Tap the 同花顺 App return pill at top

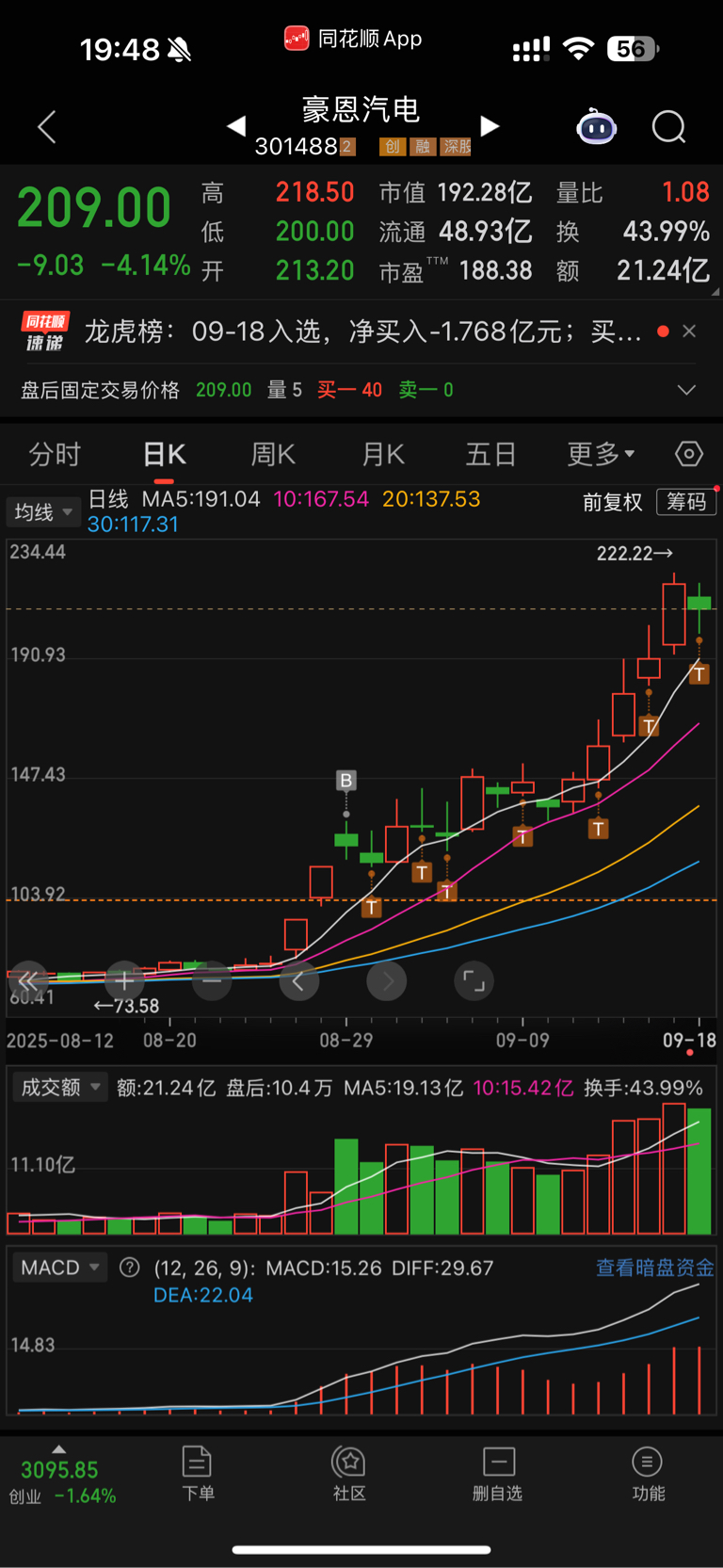pyautogui.click(x=353, y=39)
